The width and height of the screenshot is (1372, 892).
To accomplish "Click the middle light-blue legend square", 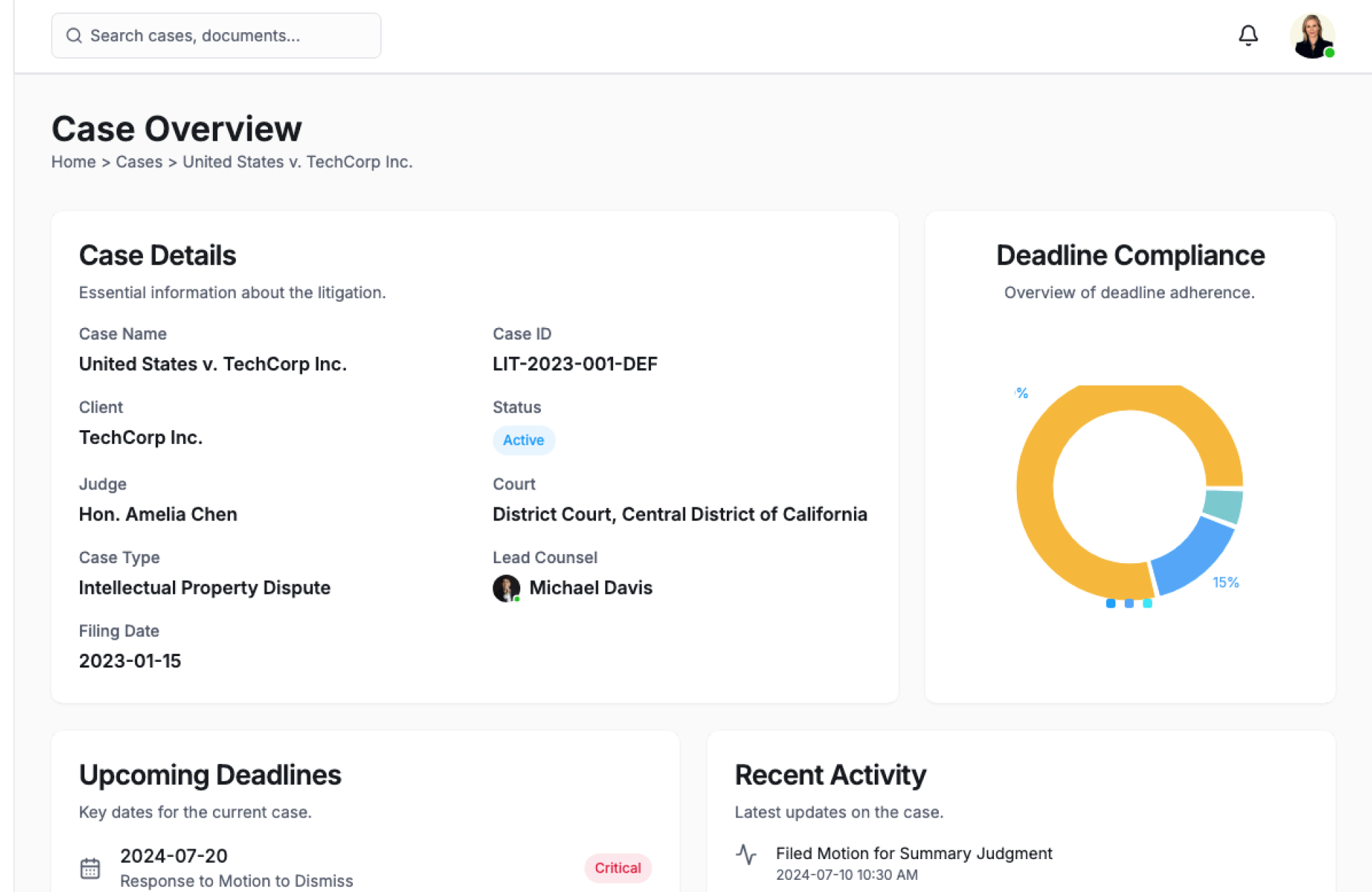I will (1129, 603).
